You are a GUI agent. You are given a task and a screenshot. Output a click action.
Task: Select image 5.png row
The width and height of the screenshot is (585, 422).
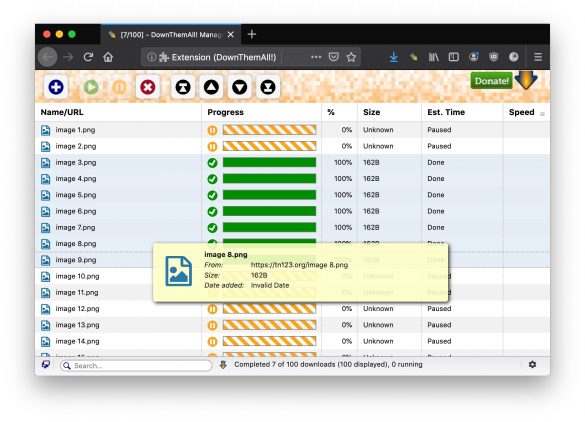[x=292, y=195]
